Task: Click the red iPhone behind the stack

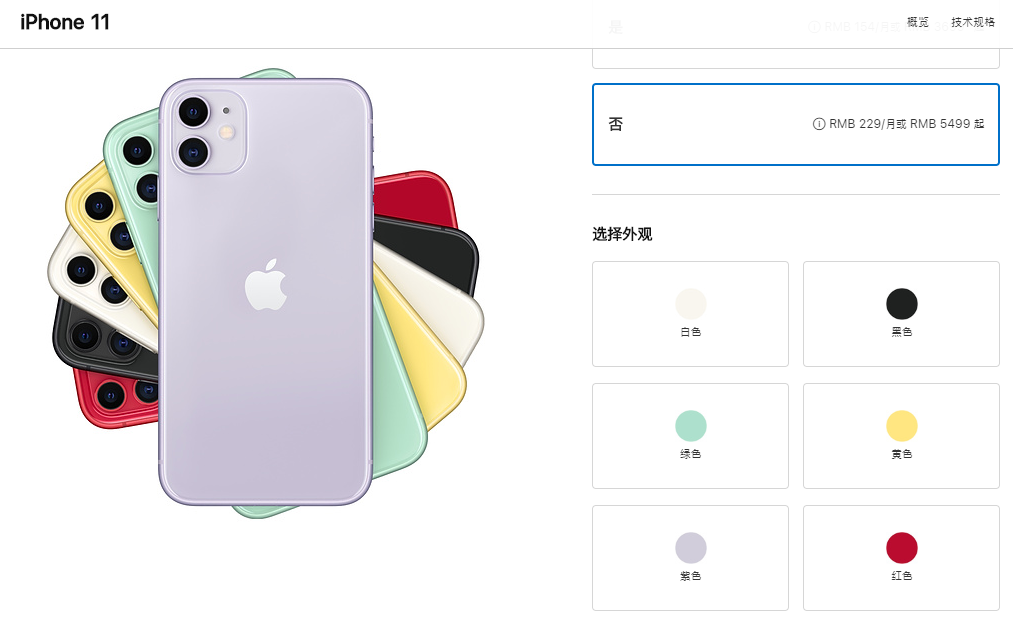Action: pyautogui.click(x=413, y=197)
